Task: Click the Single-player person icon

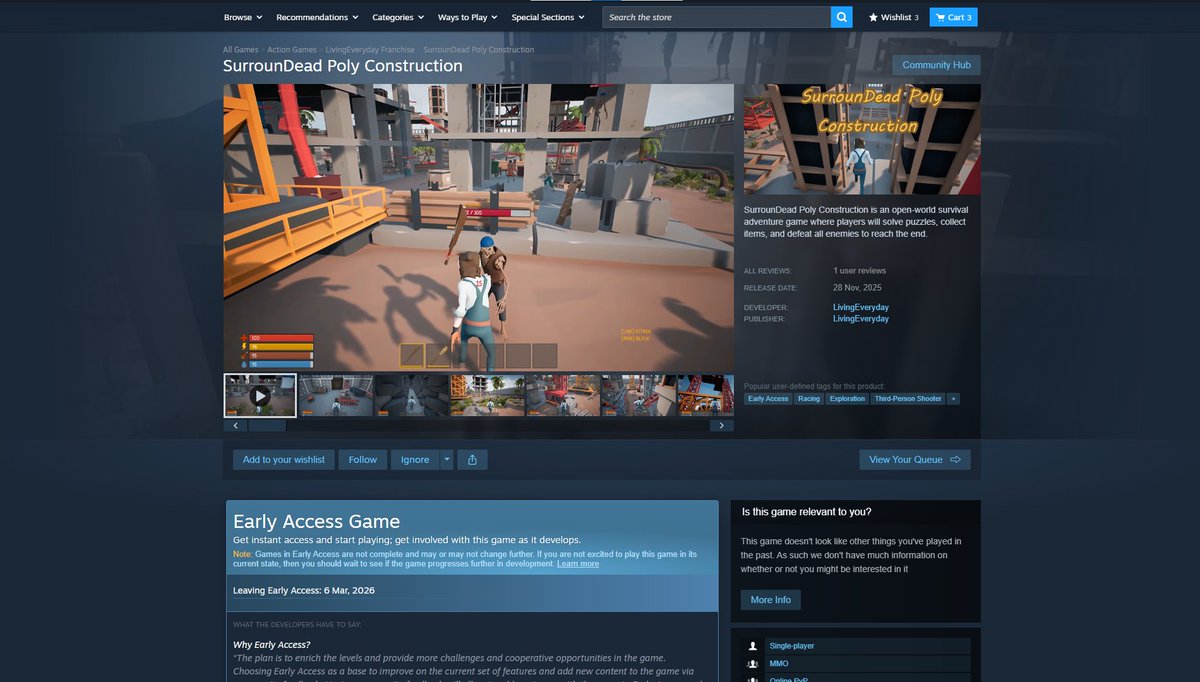Action: tap(752, 646)
